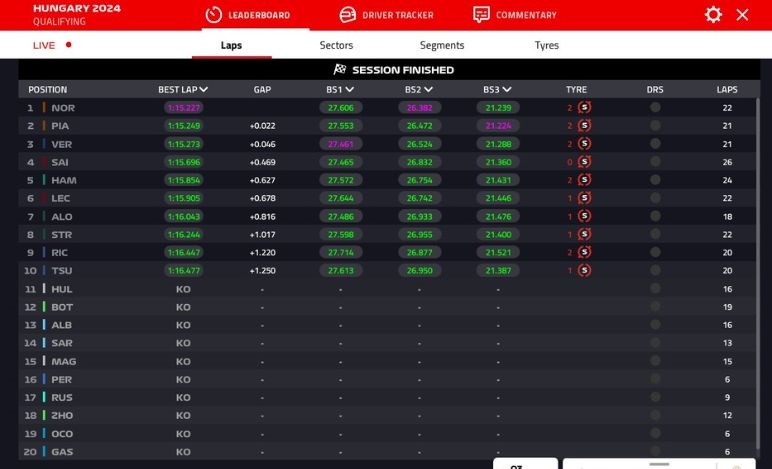772x469 pixels.
Task: Click the DRS indicator for HAM
Action: (x=655, y=180)
